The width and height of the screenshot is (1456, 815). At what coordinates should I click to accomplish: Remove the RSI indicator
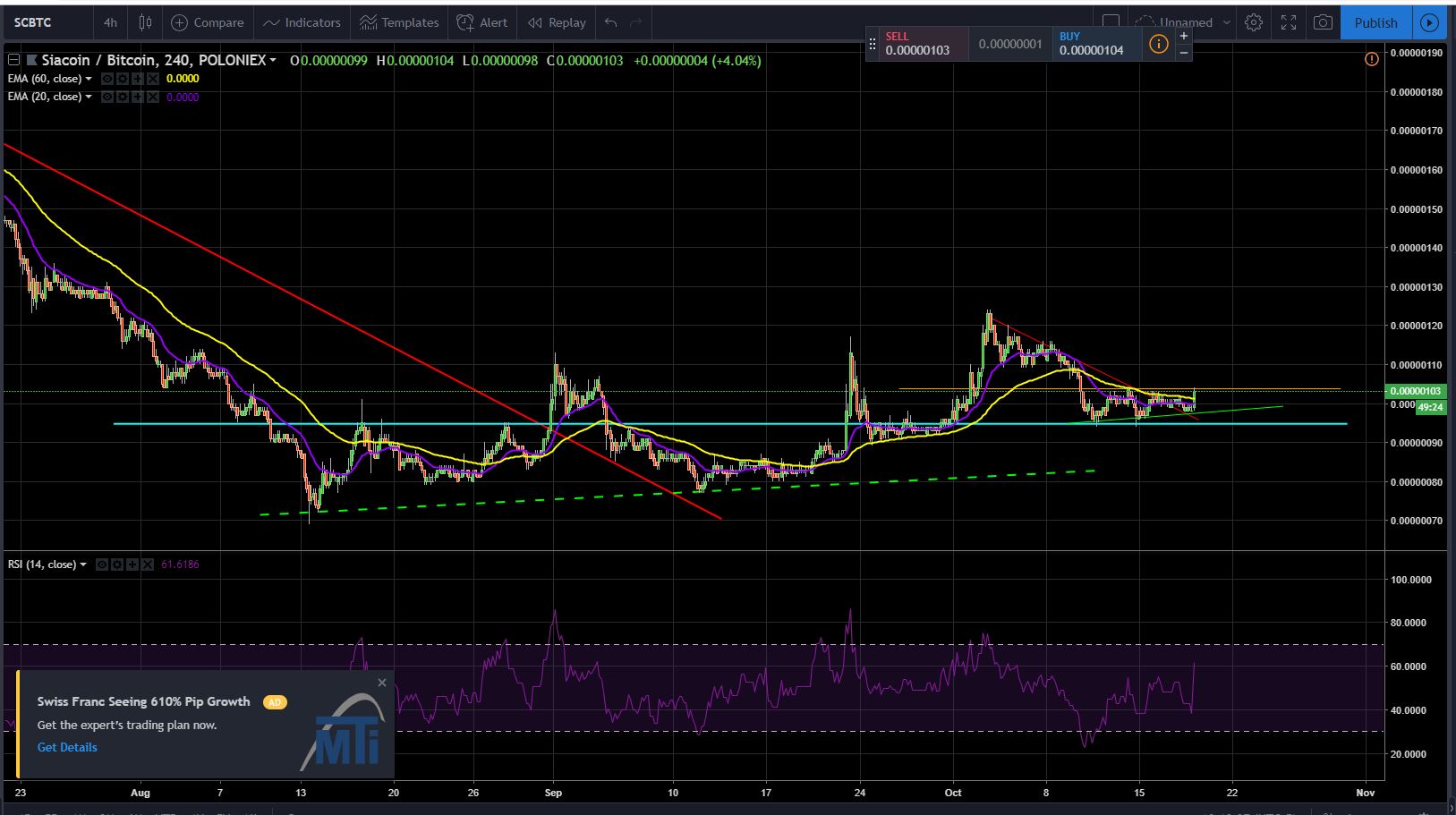pyautogui.click(x=148, y=565)
